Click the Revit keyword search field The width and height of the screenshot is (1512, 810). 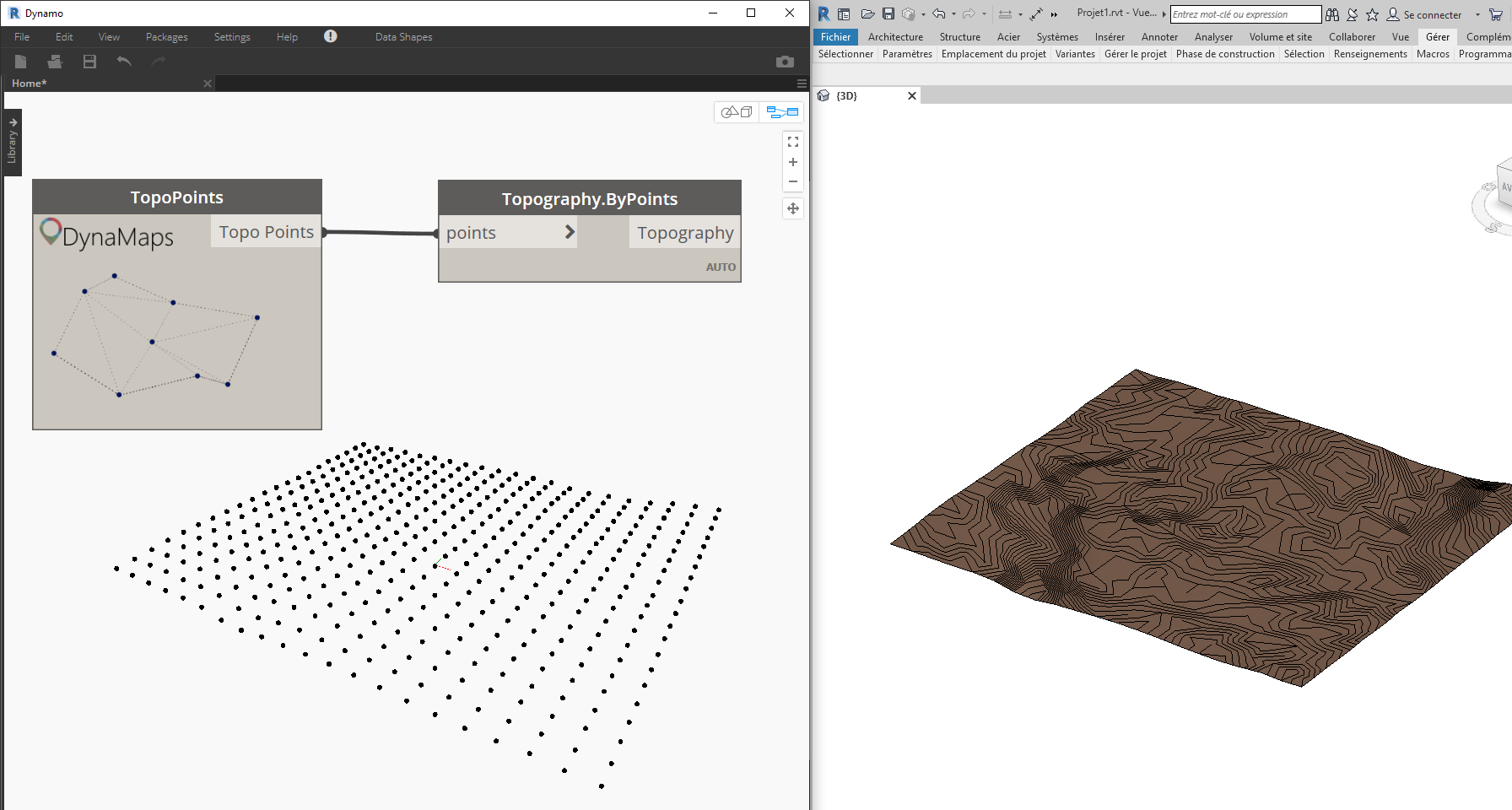point(1245,14)
